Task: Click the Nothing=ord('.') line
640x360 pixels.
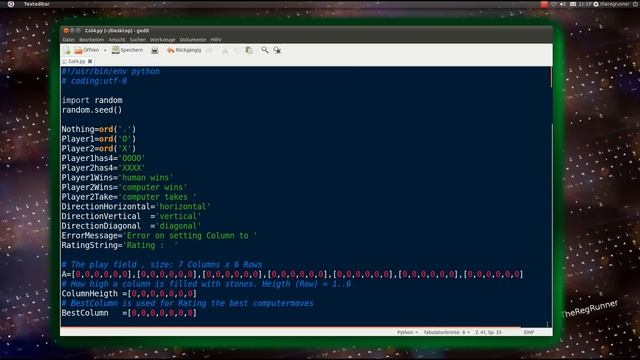Action: point(99,129)
